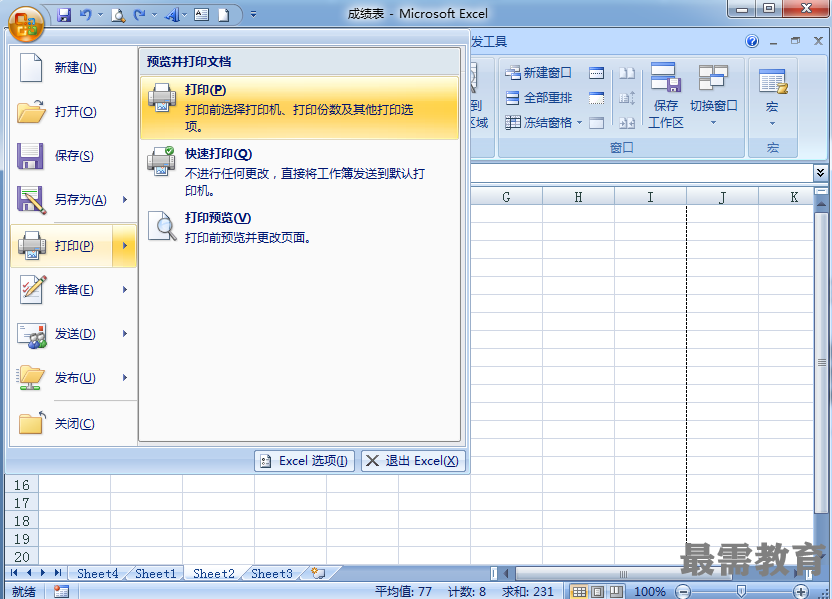The width and height of the screenshot is (832, 599).
Task: Click 新建窗口 in the ribbon
Action: [539, 73]
